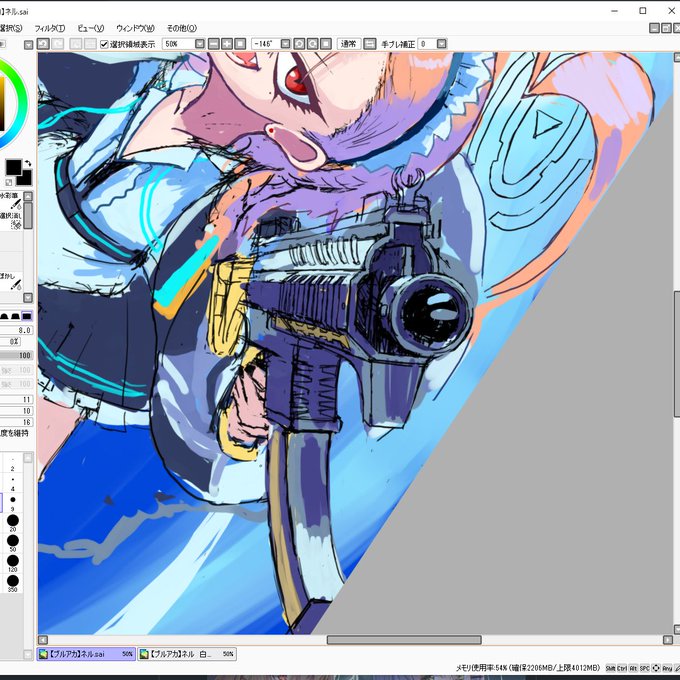Viewport: 680px width, 680px height.
Task: Click the blending value 11 slider
Action: 16,399
